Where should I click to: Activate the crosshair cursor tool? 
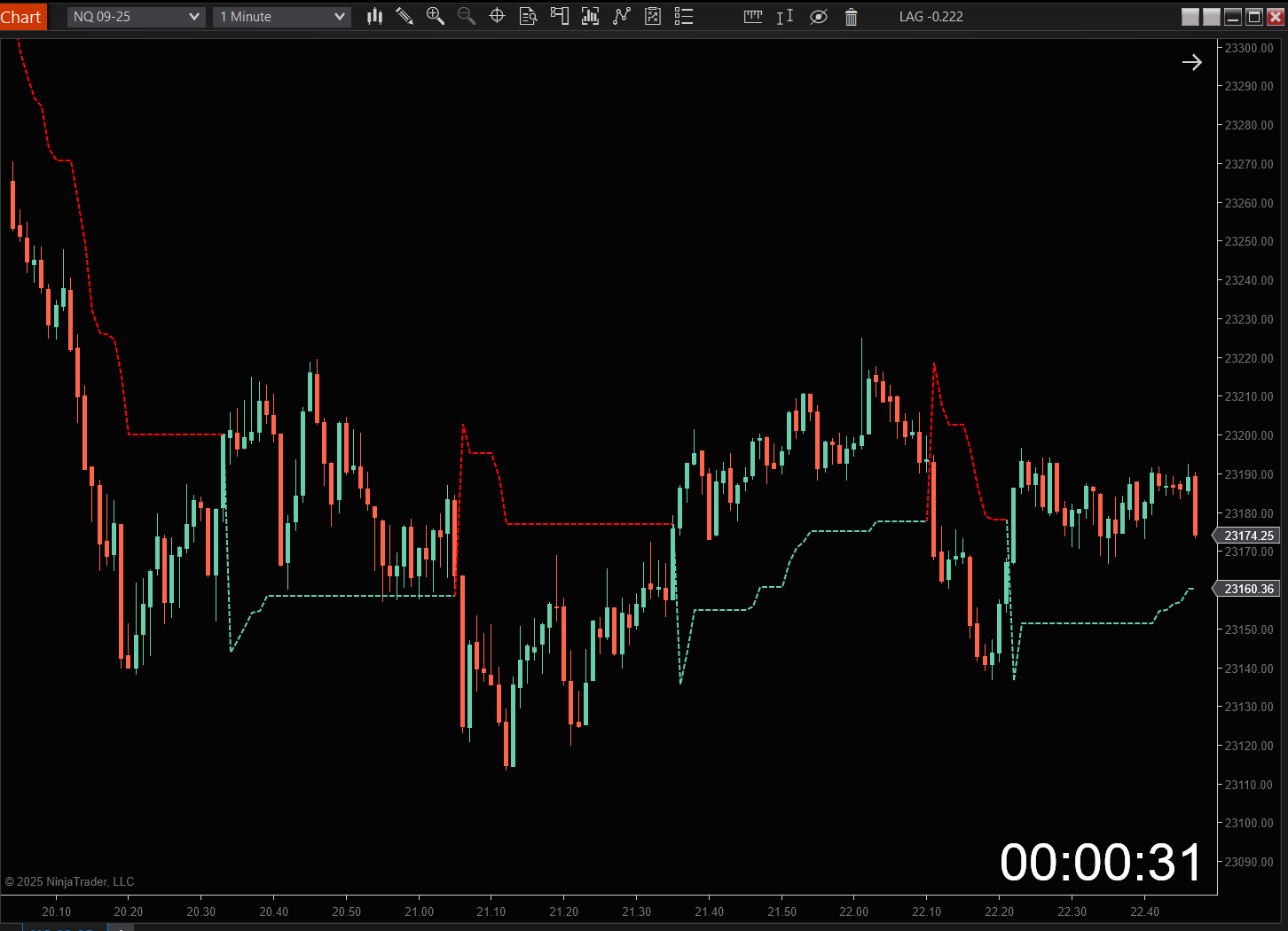[497, 16]
